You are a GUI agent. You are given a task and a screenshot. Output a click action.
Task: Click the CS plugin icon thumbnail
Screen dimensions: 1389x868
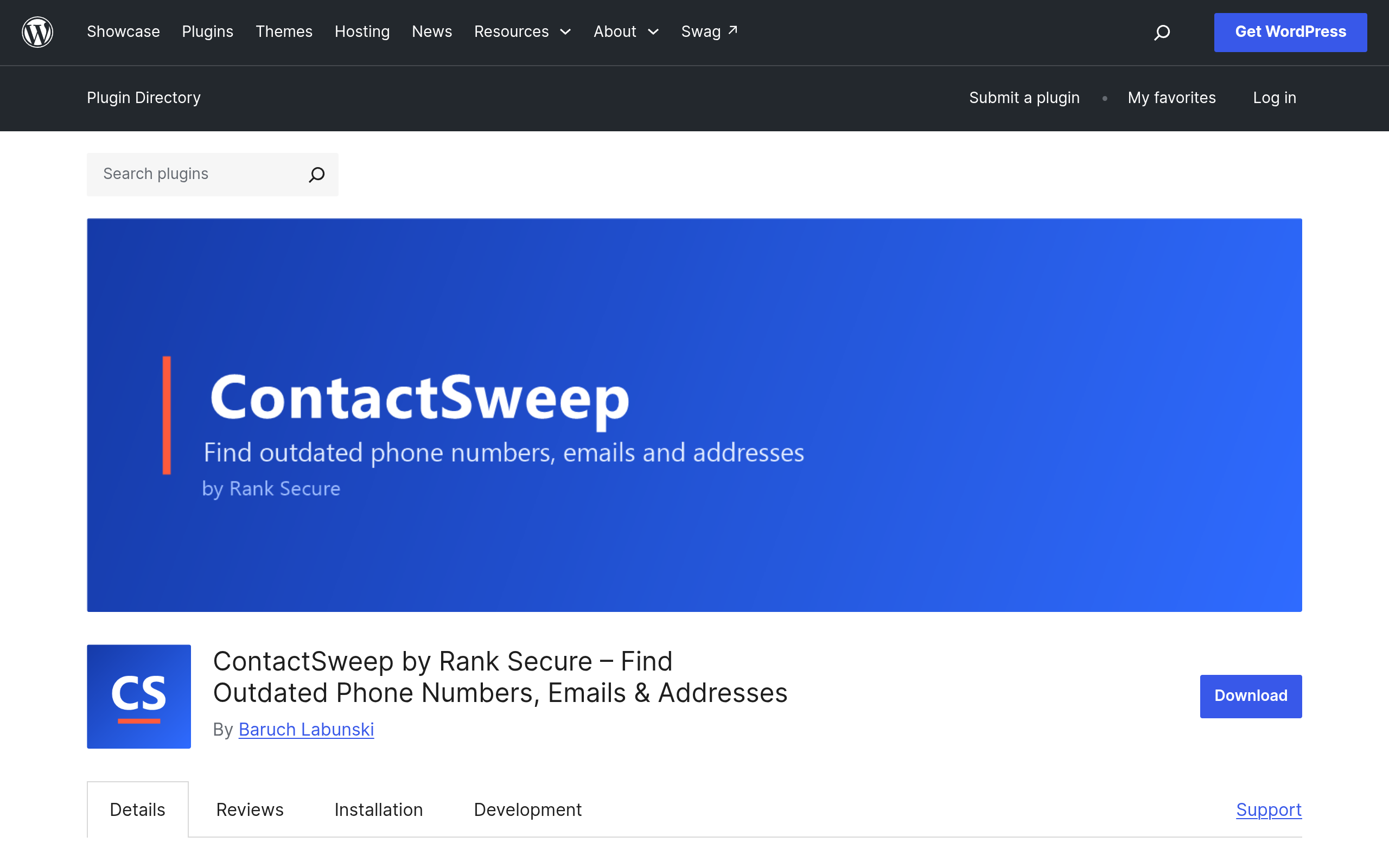(139, 696)
